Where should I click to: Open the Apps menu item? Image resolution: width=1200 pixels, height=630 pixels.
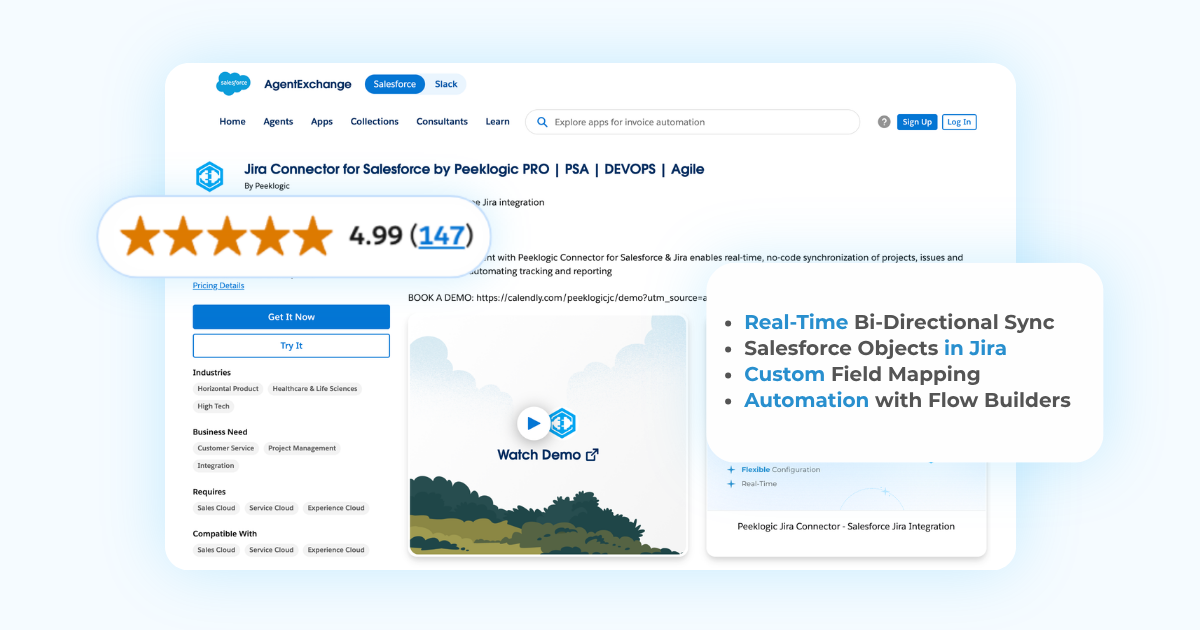pos(322,122)
